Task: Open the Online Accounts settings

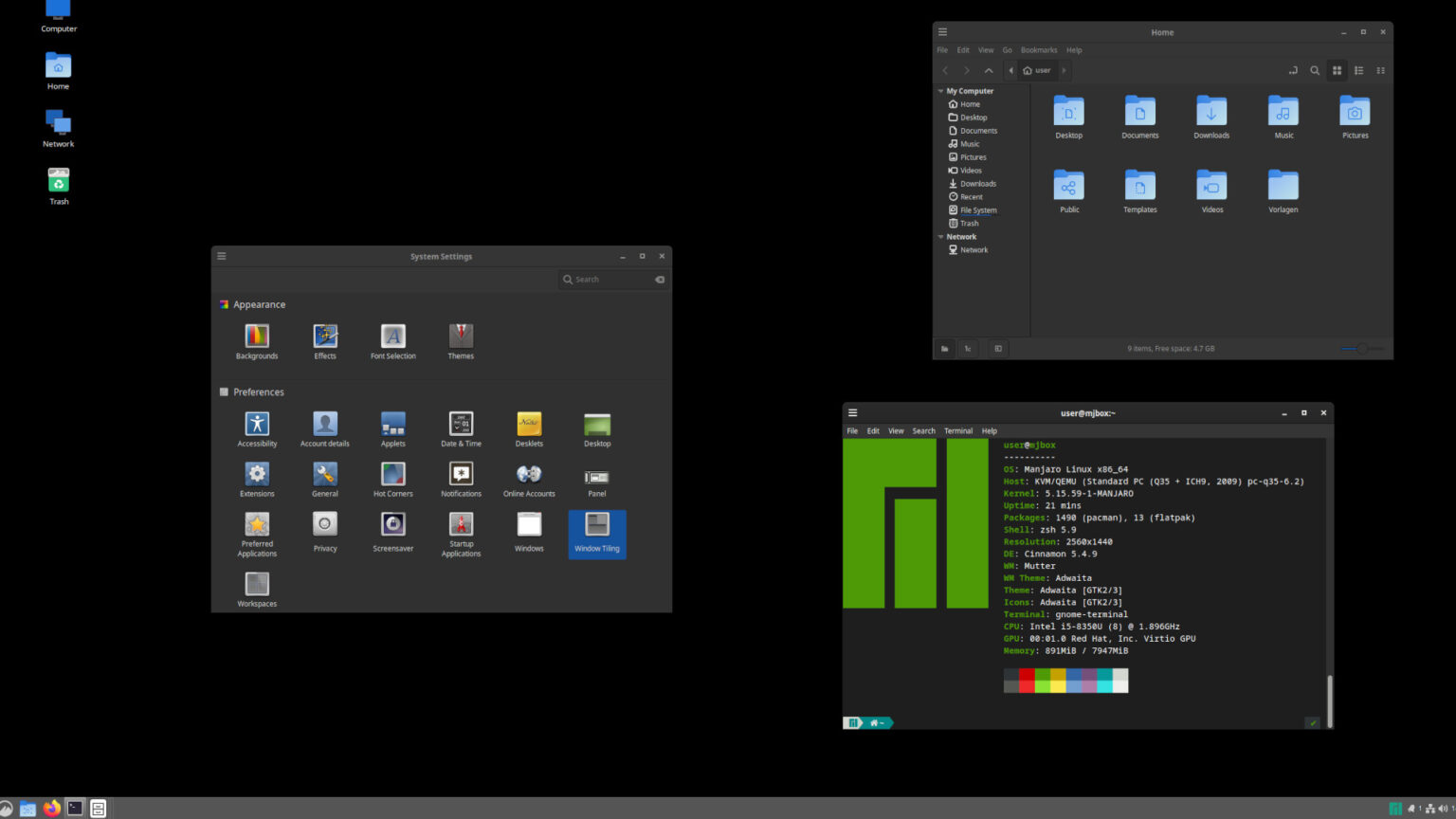Action: point(528,474)
